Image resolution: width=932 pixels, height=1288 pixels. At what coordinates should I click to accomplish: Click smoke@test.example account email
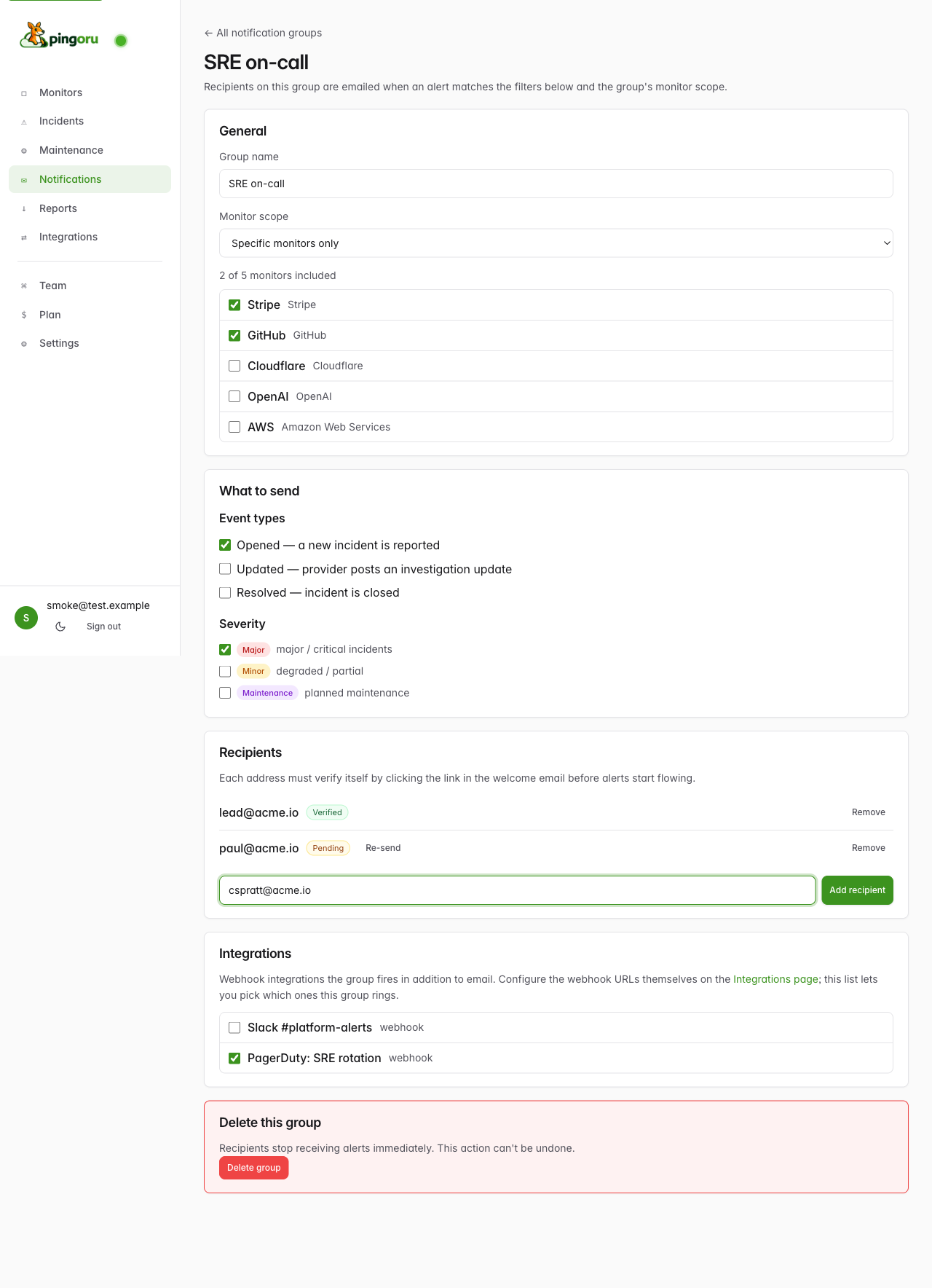click(98, 605)
